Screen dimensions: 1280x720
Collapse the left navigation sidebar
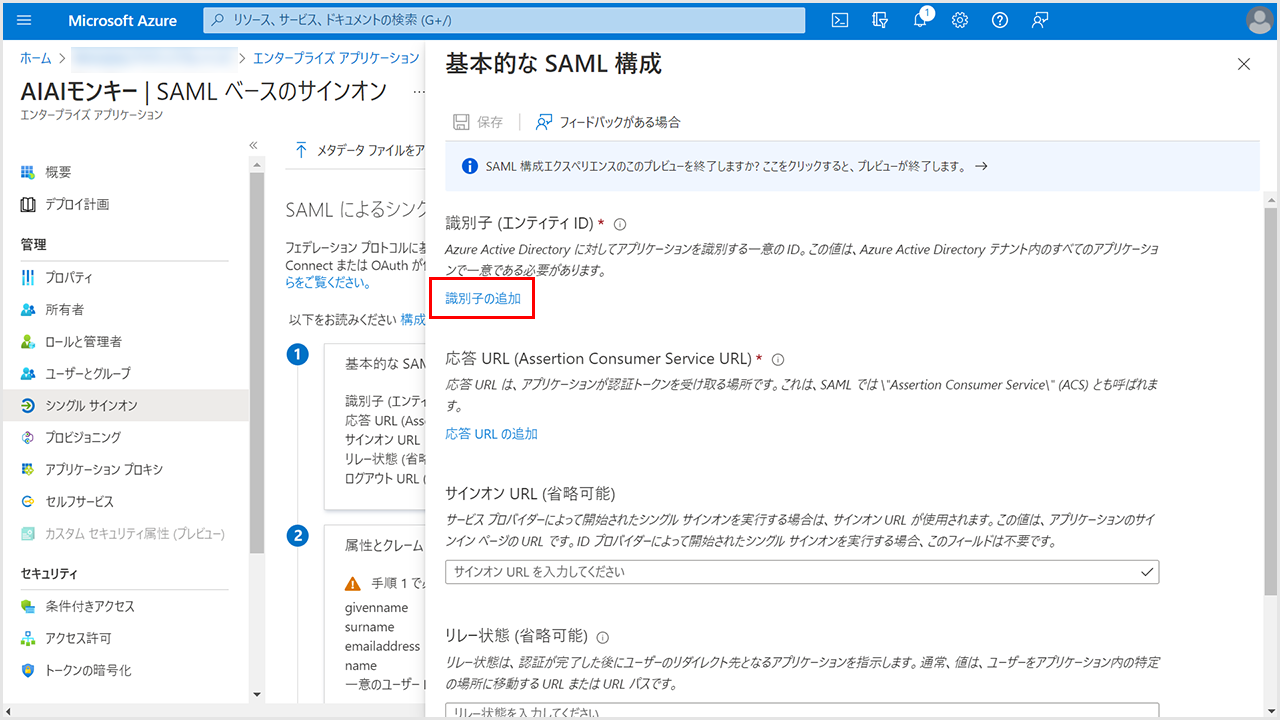(x=254, y=145)
